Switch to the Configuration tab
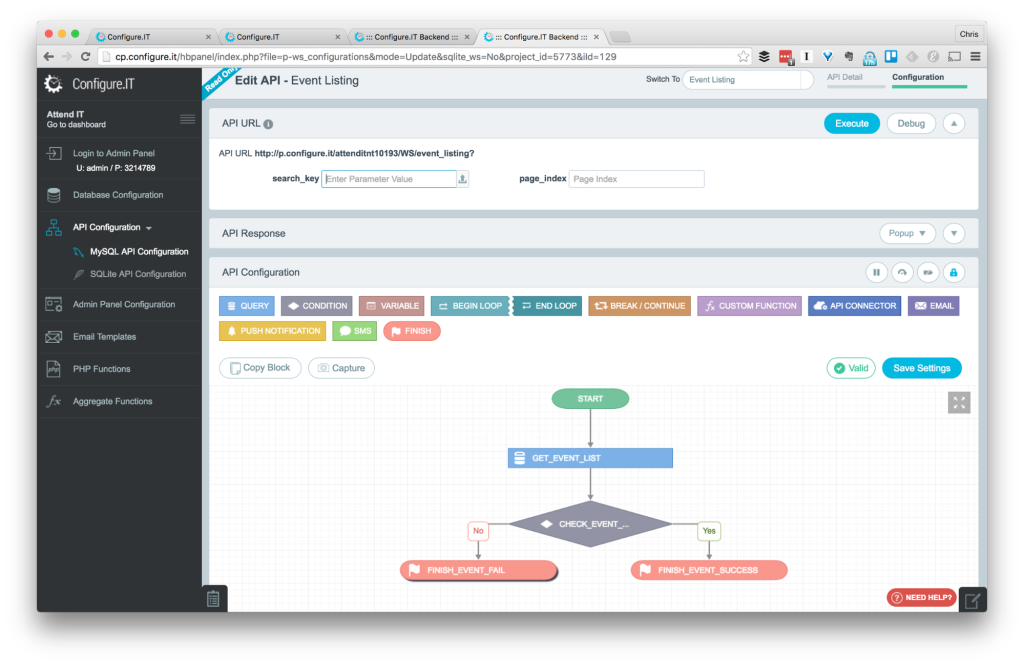Screen dimensions: 1024x665 (x=918, y=77)
